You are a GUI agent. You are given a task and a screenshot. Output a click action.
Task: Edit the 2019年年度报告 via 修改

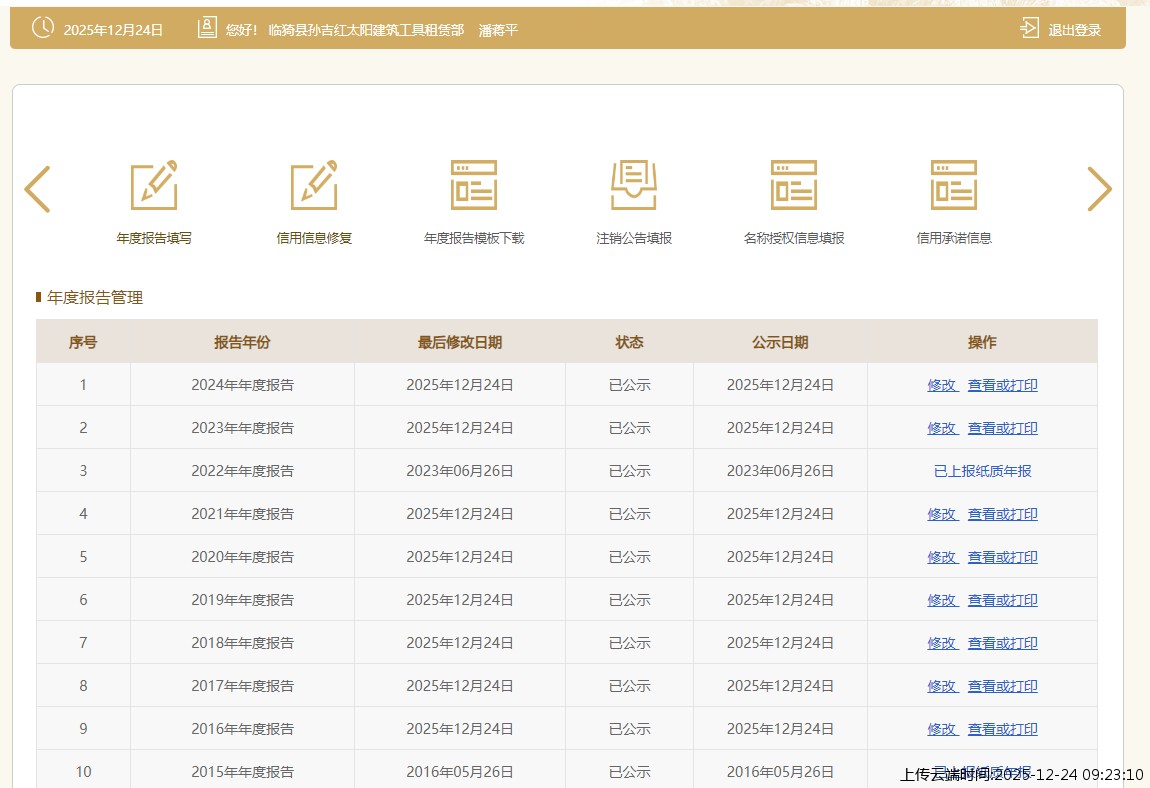[x=942, y=600]
